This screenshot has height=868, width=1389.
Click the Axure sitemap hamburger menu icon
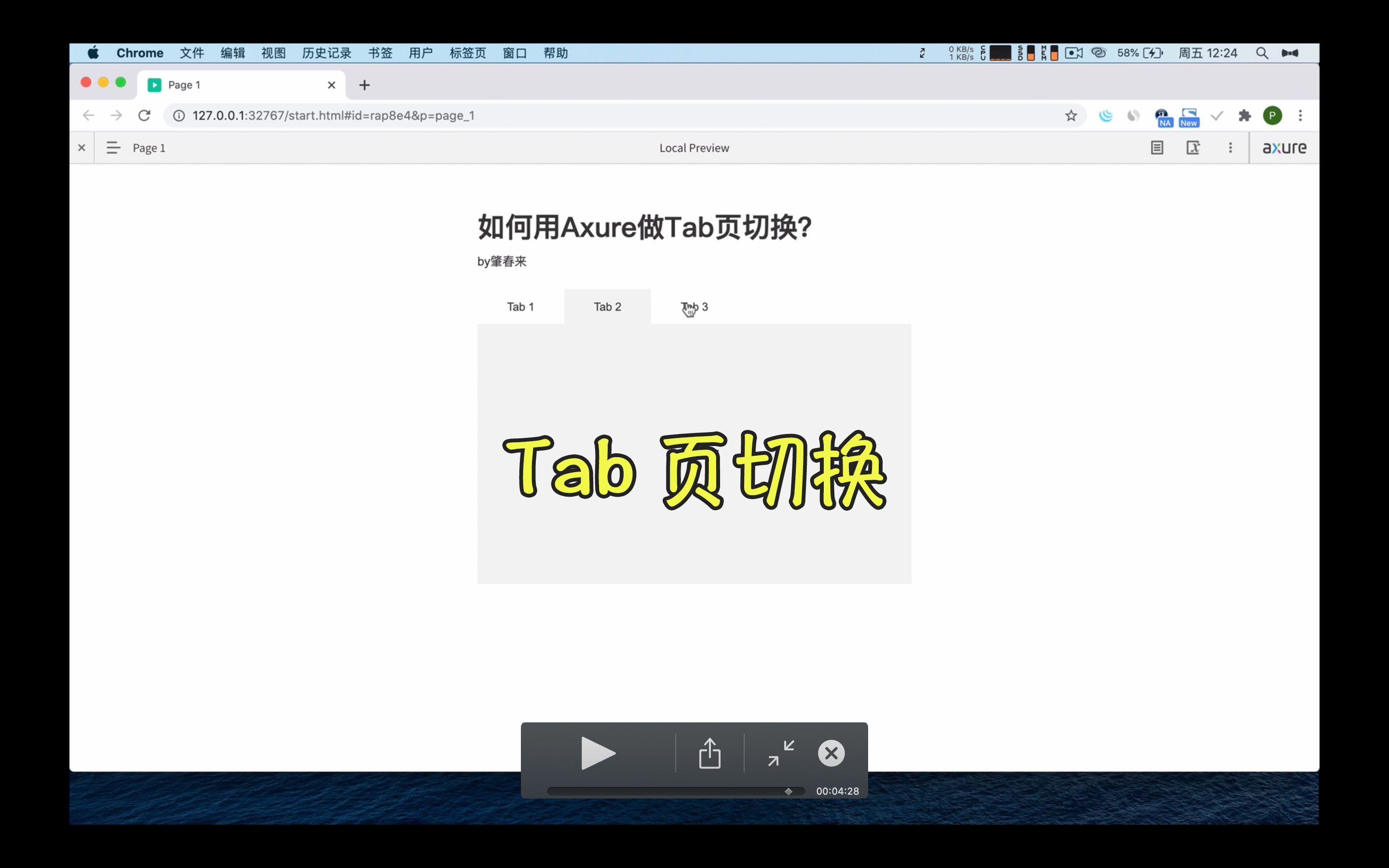[113, 148]
